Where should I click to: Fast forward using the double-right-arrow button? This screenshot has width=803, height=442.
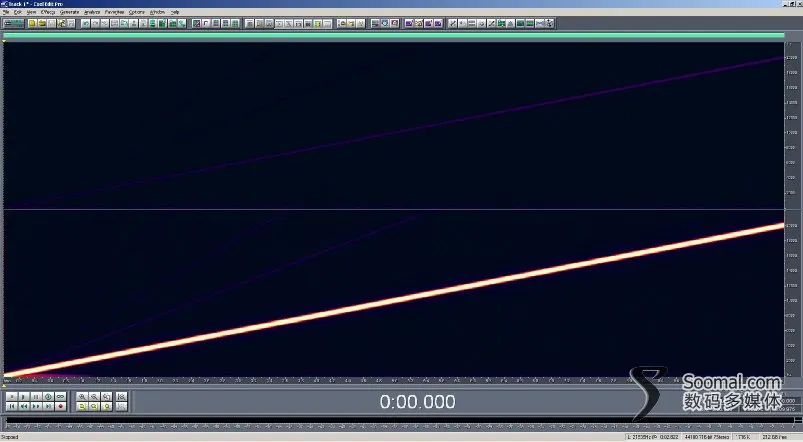(36, 407)
